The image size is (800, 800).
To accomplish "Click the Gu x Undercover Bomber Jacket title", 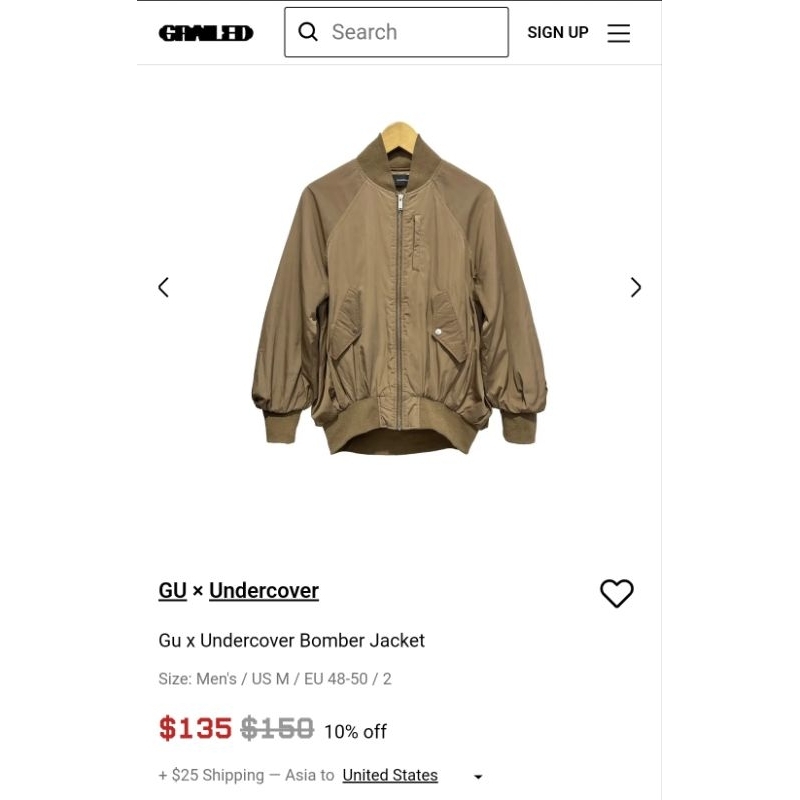I will pyautogui.click(x=291, y=640).
